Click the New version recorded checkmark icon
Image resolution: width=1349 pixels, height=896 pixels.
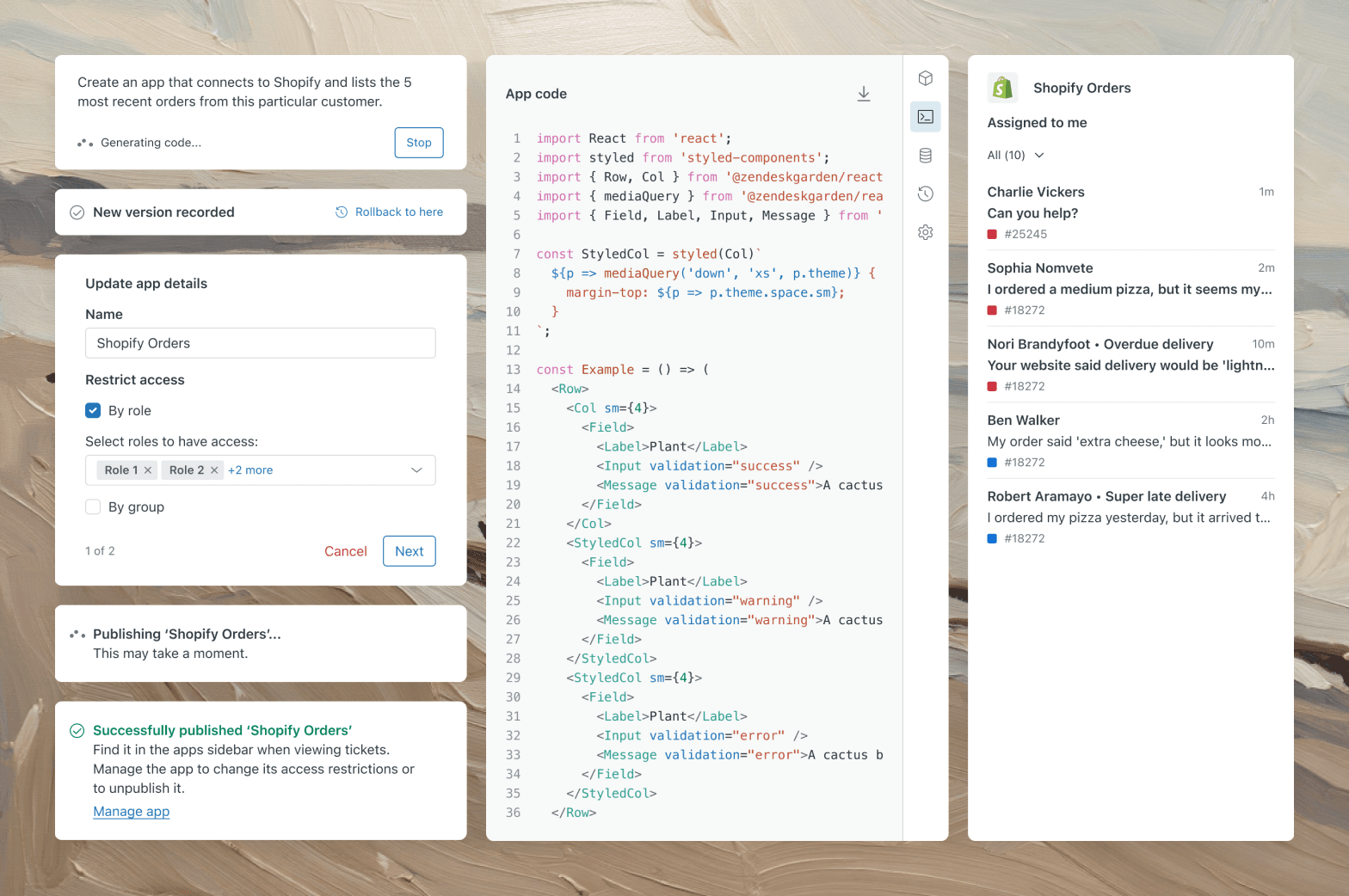tap(77, 212)
